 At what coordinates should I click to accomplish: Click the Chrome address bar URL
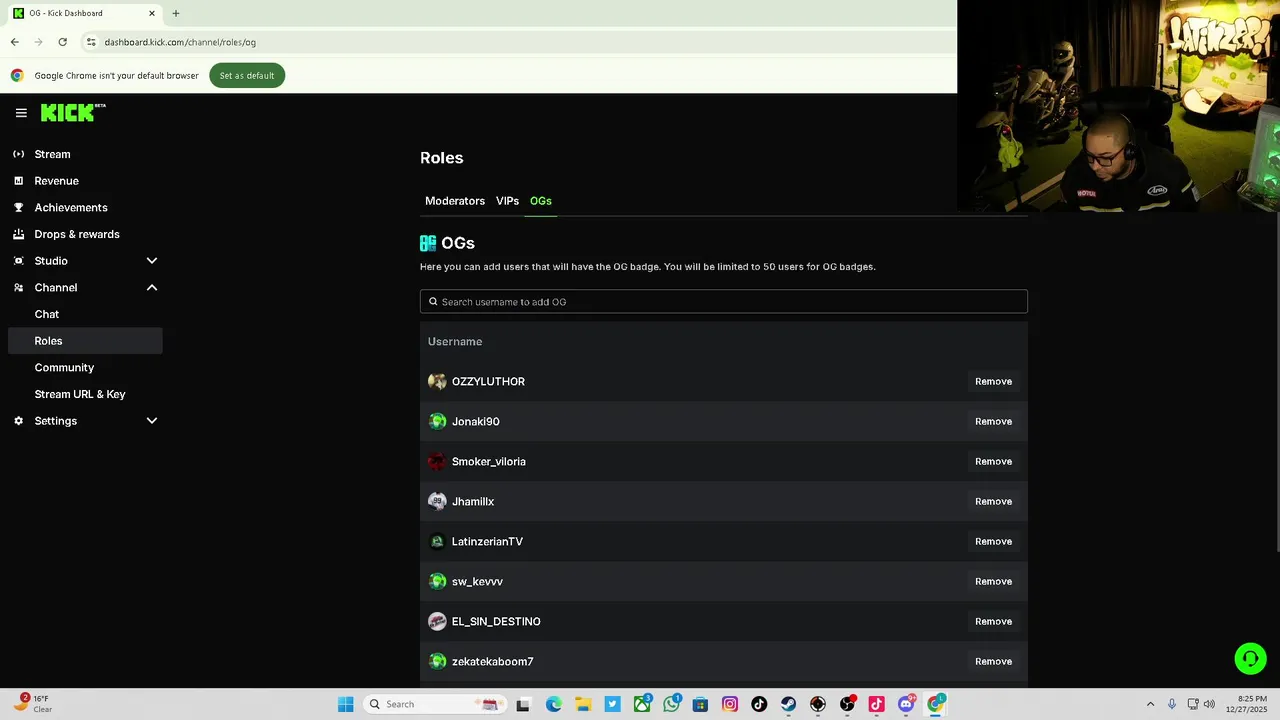[180, 42]
